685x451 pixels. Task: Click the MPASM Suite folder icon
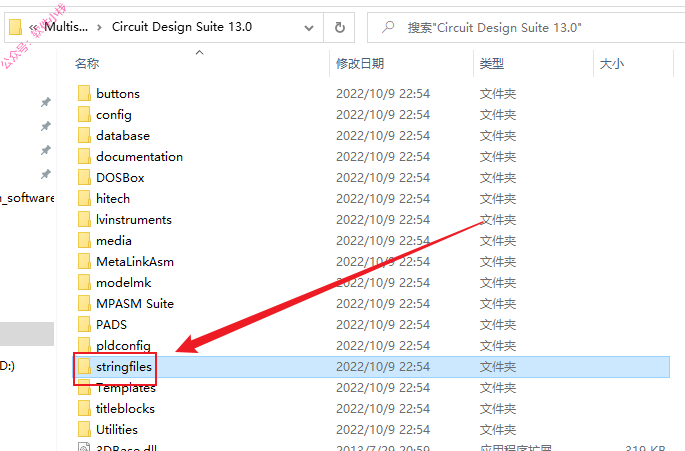coord(84,303)
